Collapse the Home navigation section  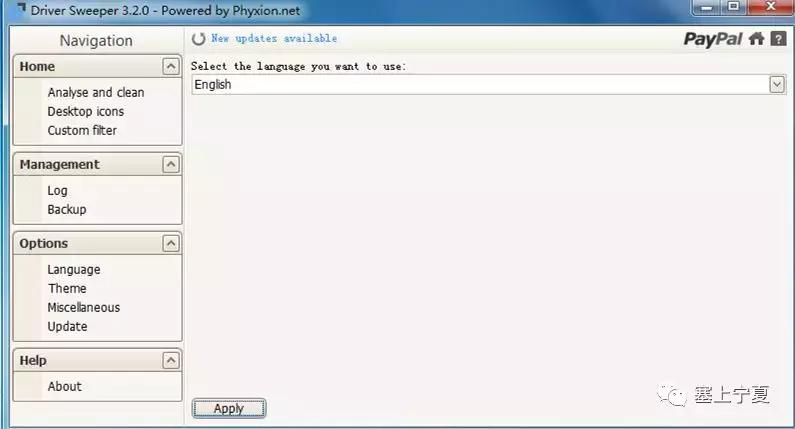(171, 66)
